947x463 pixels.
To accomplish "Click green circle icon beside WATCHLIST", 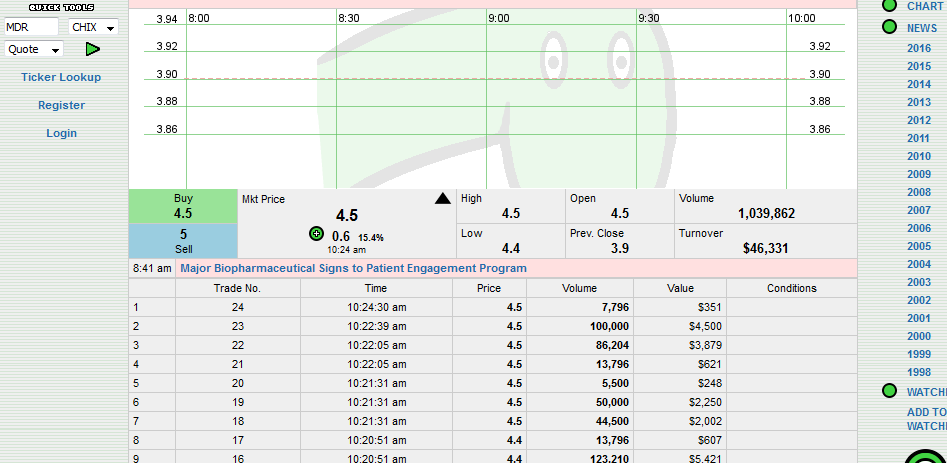I will coord(890,391).
